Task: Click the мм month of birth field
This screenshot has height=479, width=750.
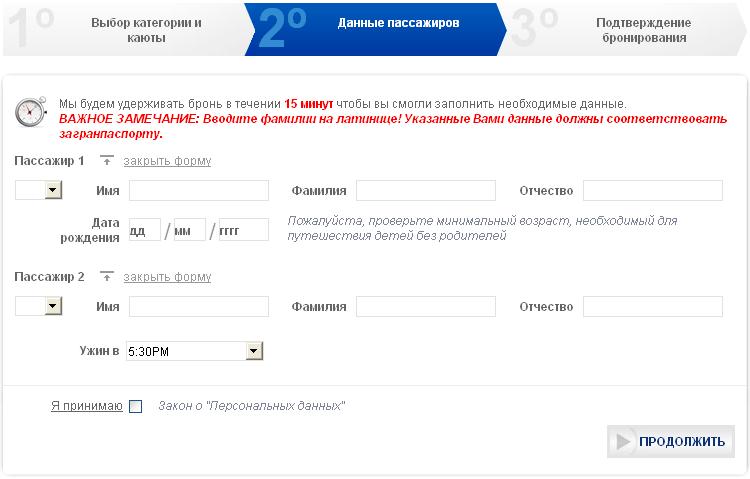Action: [x=190, y=230]
